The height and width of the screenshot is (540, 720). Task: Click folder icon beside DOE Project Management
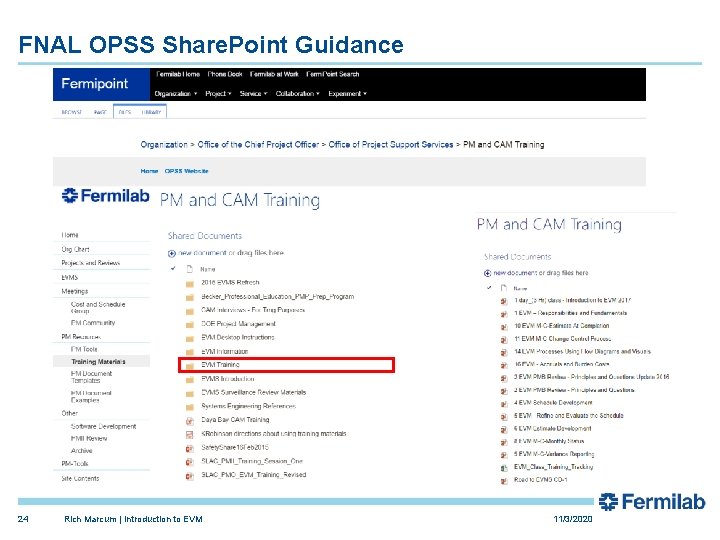click(x=190, y=325)
